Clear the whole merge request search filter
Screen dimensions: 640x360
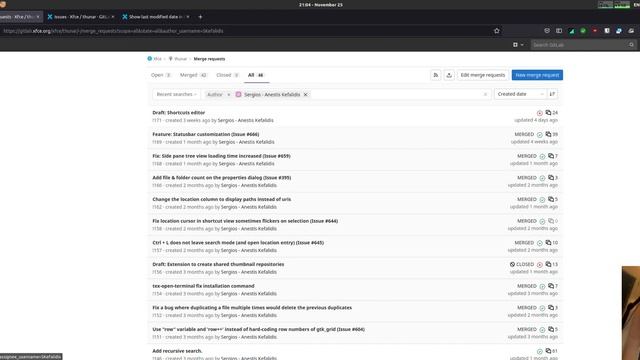(485, 94)
